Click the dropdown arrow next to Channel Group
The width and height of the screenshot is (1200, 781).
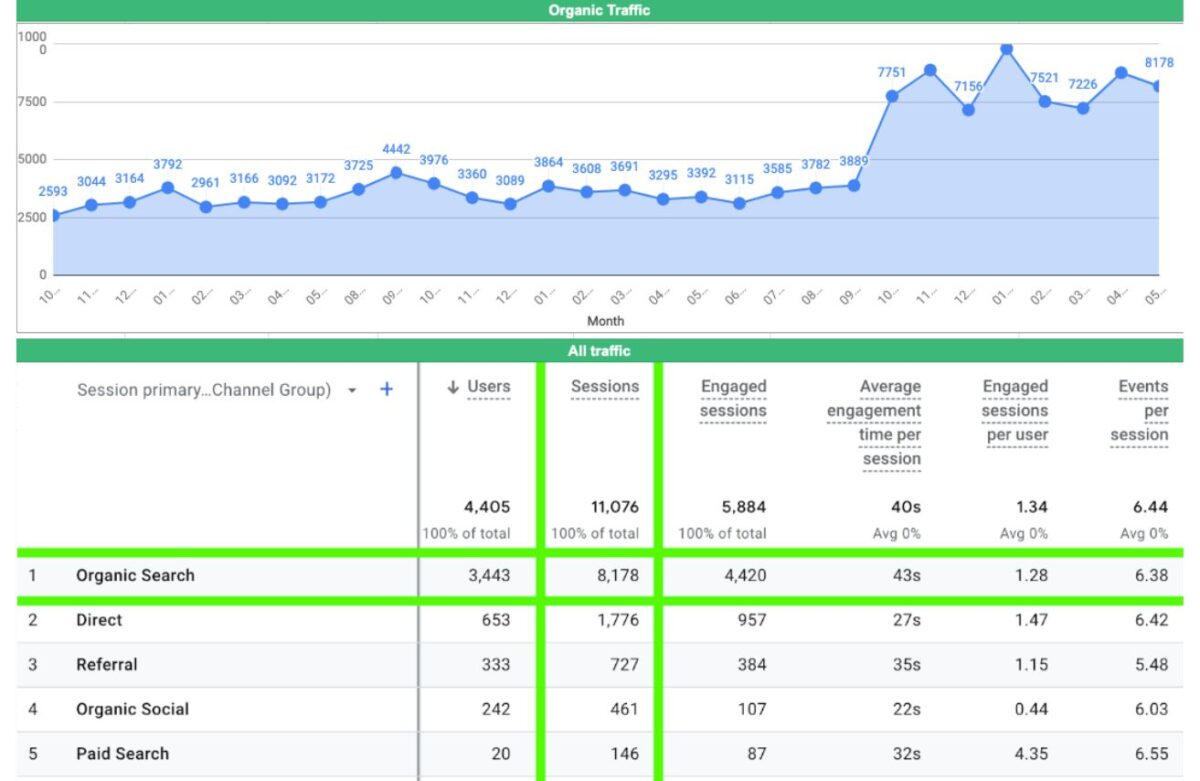point(352,391)
